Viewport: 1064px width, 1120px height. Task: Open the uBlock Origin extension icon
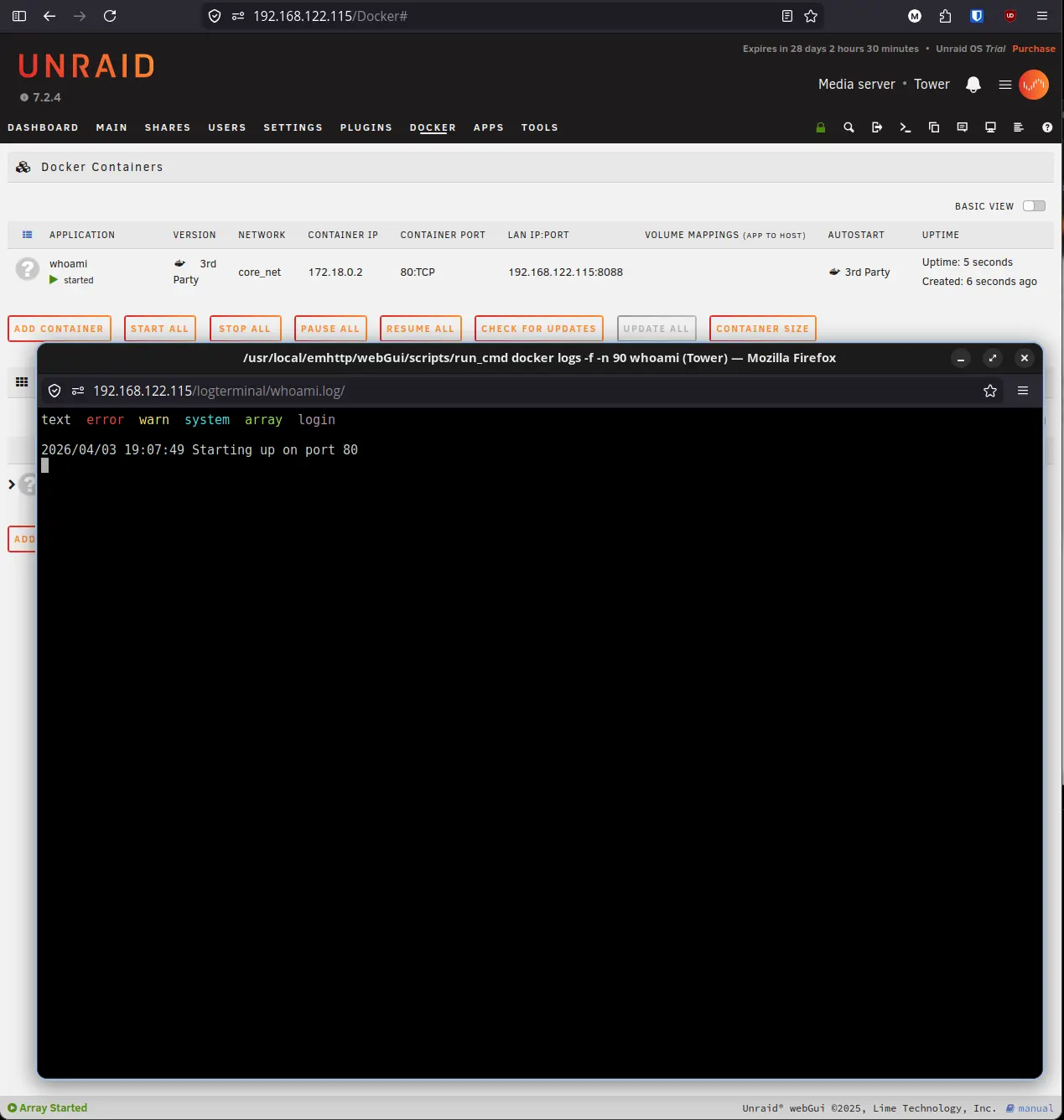coord(1010,16)
